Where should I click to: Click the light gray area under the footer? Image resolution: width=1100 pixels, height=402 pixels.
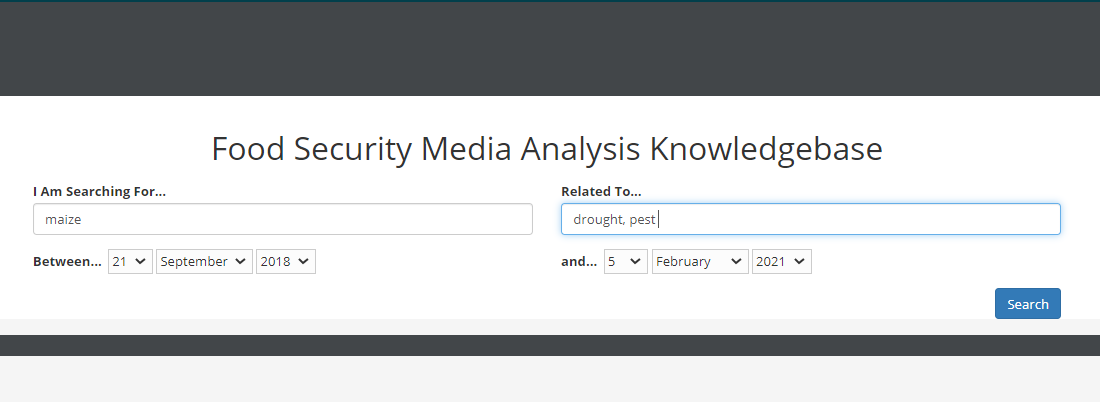click(550, 380)
